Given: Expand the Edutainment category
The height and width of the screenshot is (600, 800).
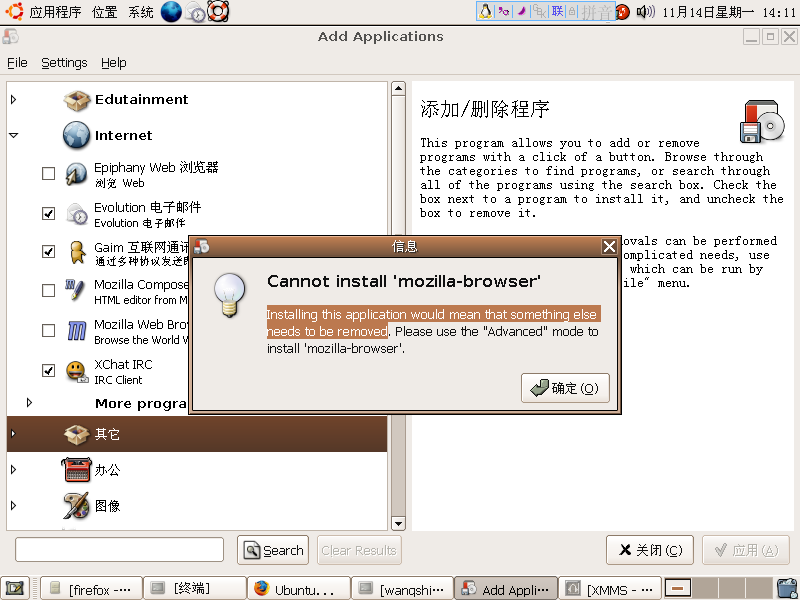Looking at the screenshot, I should pos(14,99).
